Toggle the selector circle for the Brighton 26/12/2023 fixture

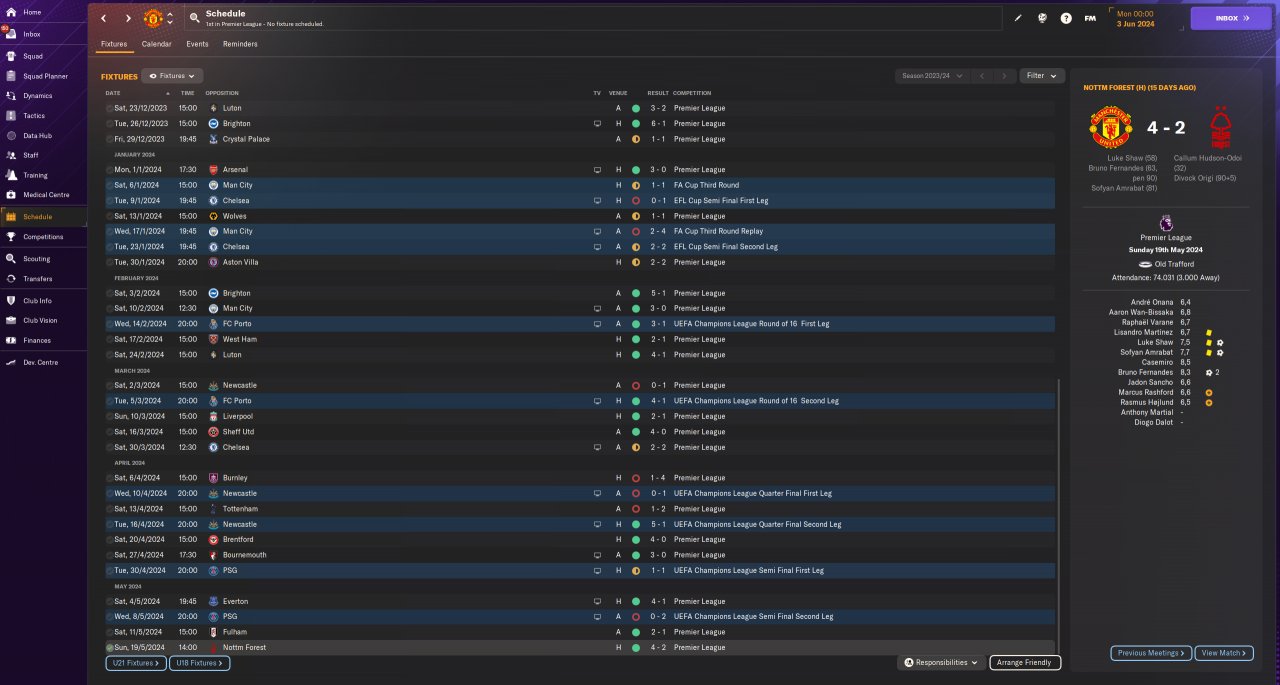pos(109,123)
